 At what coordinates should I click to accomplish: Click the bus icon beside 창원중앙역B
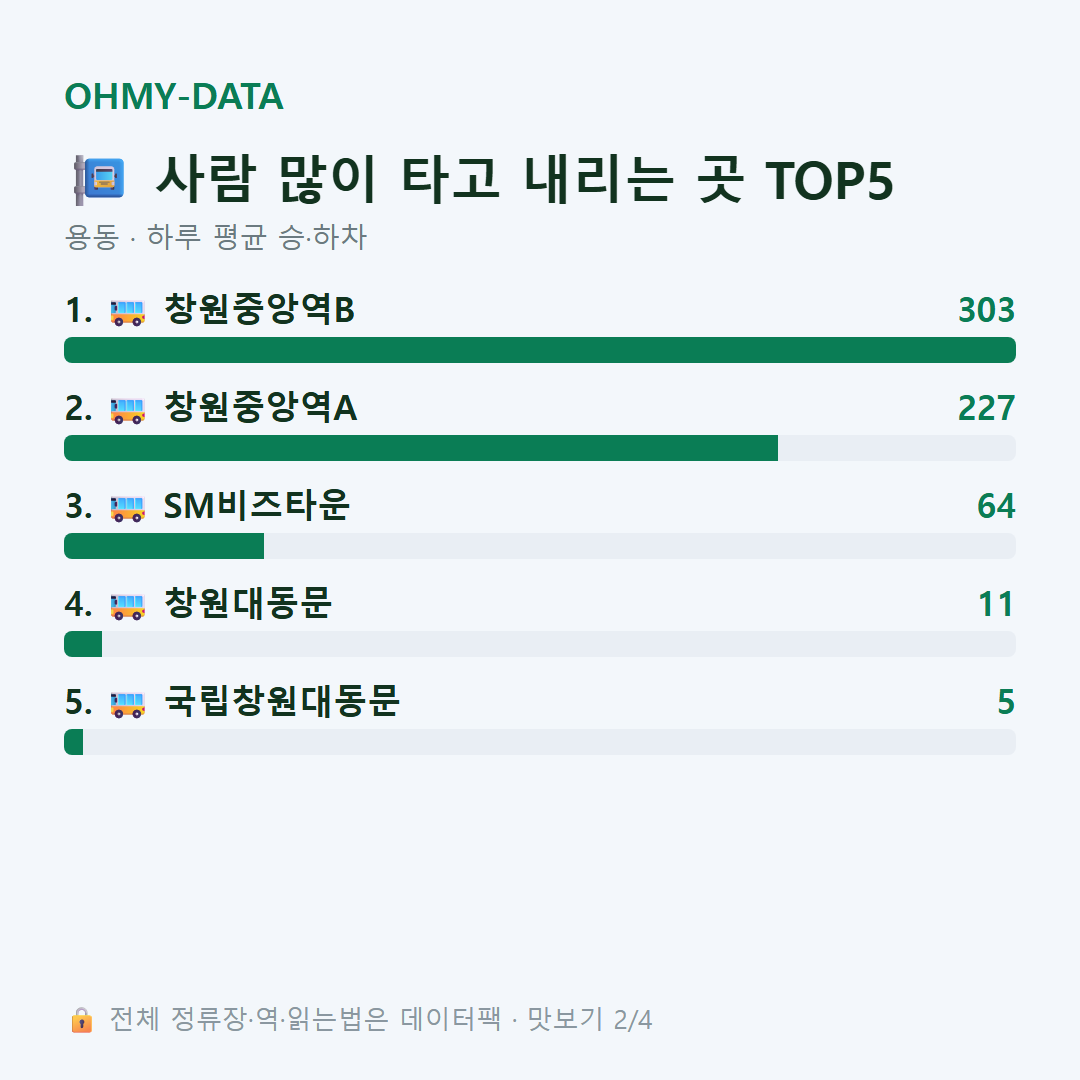click(x=128, y=312)
